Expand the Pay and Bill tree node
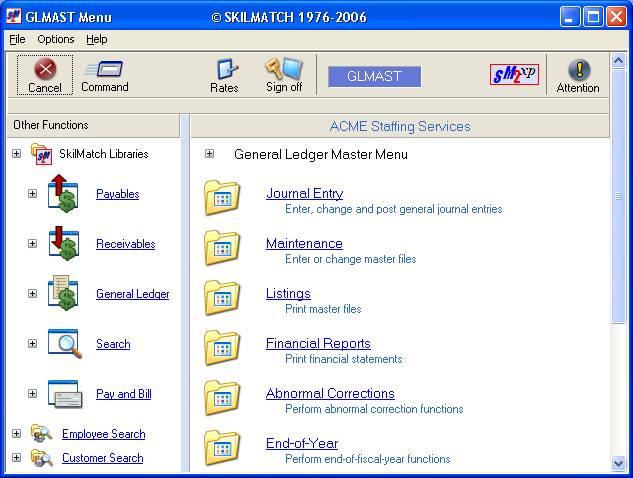This screenshot has width=633, height=478. point(32,394)
